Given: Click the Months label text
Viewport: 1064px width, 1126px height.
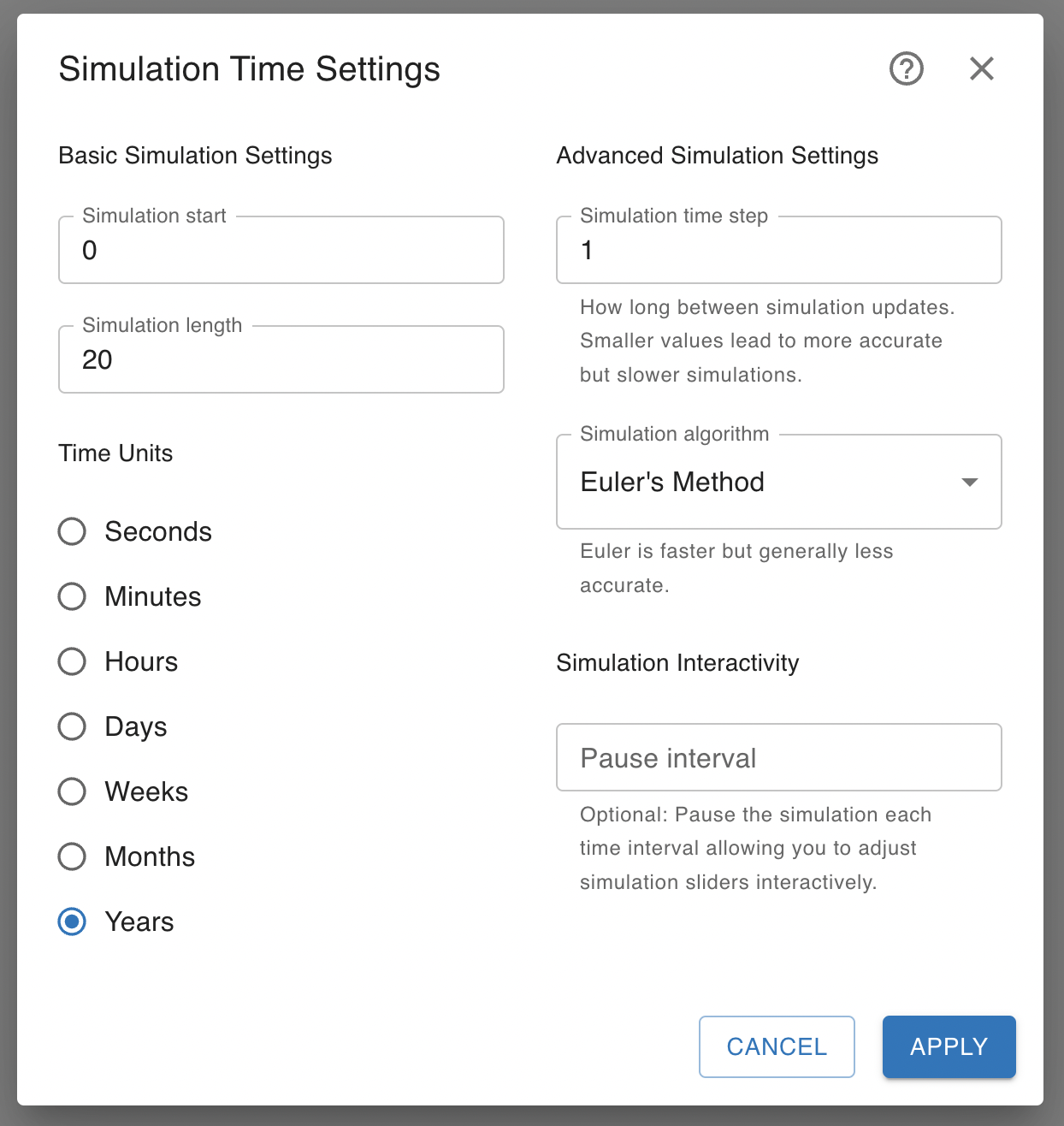Looking at the screenshot, I should point(150,856).
